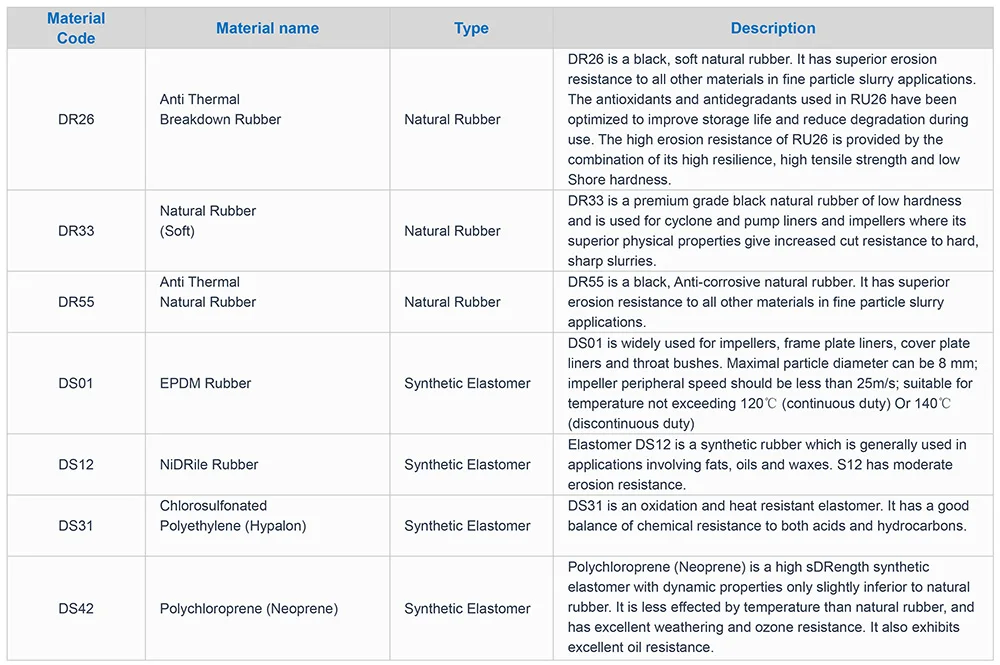Select the DR33 material code cell
Viewport: 1000px width, 665px height.
pyautogui.click(x=76, y=231)
